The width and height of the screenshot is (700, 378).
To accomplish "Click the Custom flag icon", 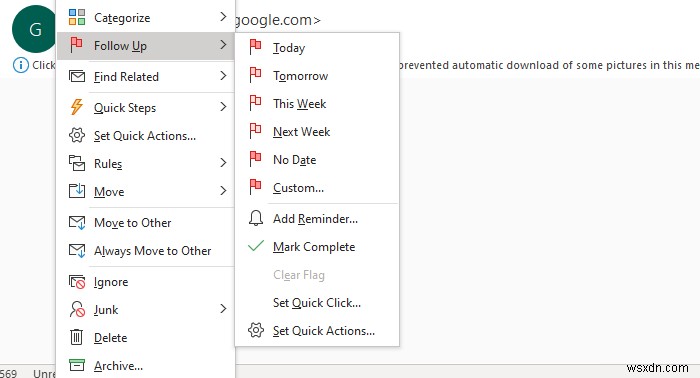I will (255, 187).
